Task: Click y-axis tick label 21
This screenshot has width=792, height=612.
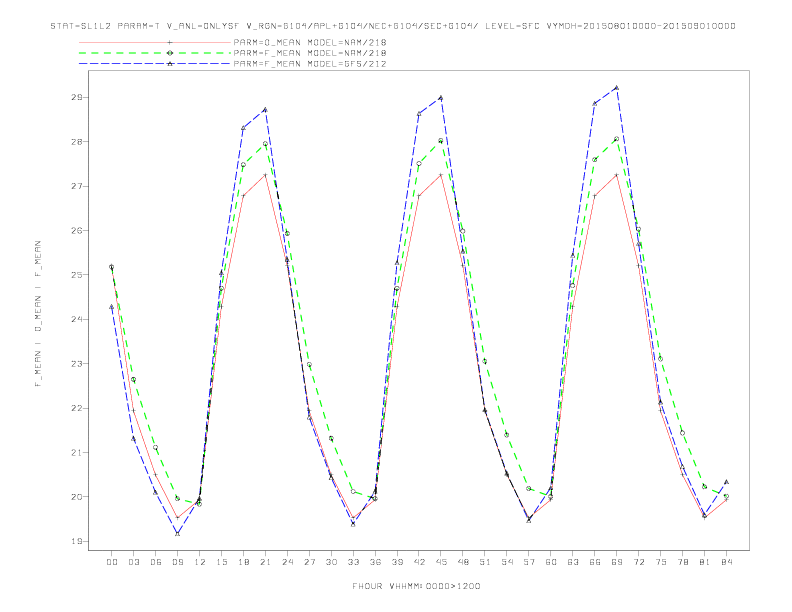Action: click(76, 452)
